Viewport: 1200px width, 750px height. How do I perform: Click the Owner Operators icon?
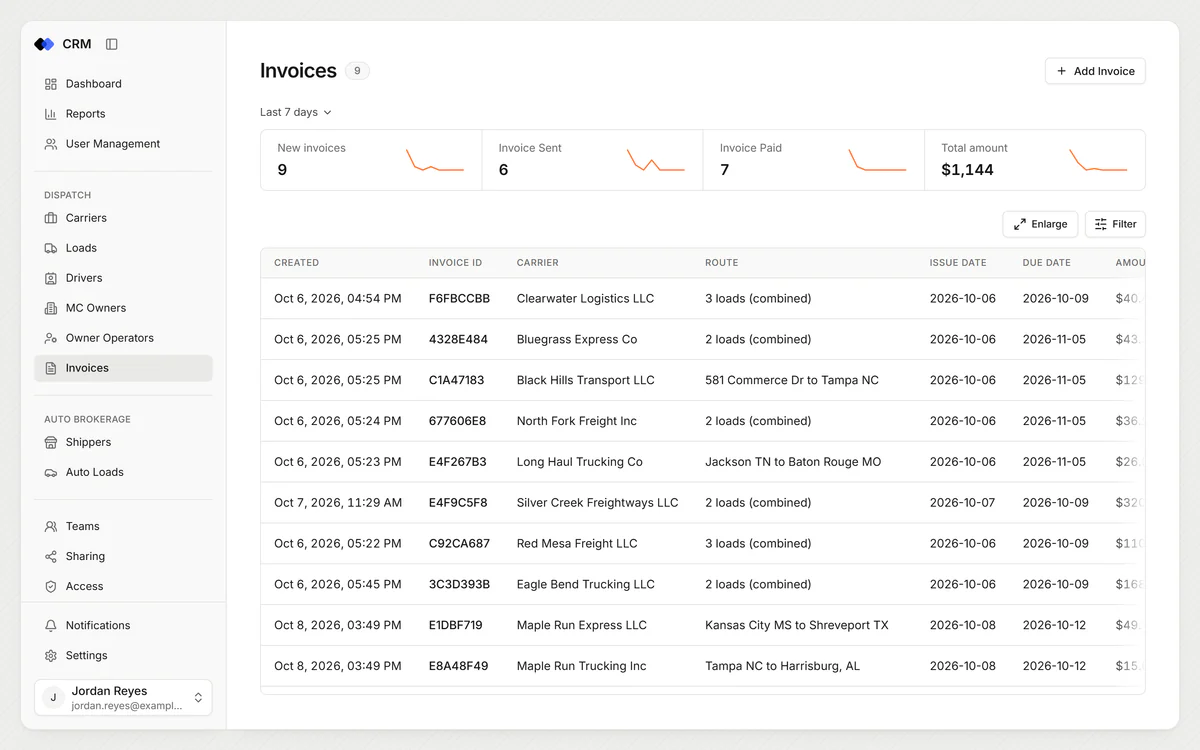pyautogui.click(x=51, y=338)
